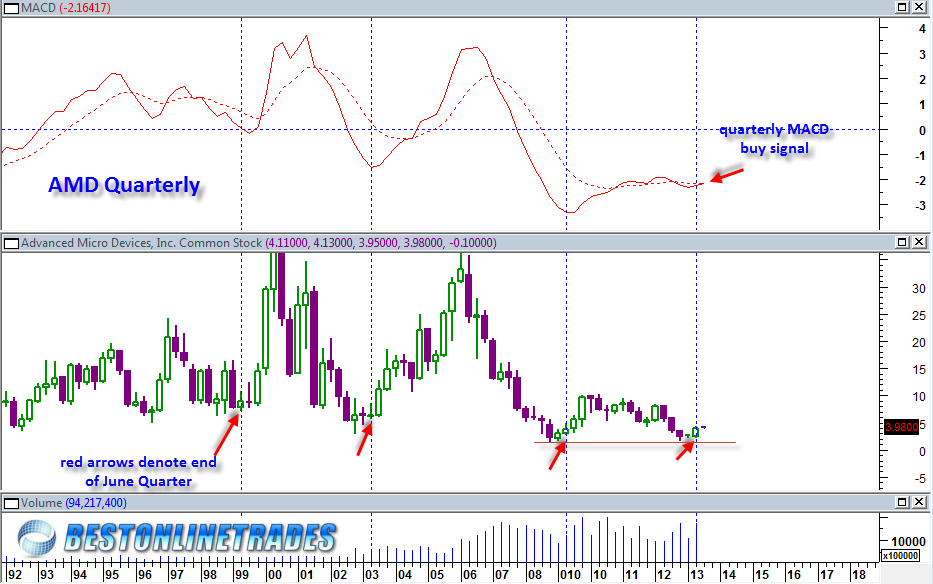Select the 03 year label on the time axis
Image resolution: width=933 pixels, height=584 pixels.
(x=371, y=575)
